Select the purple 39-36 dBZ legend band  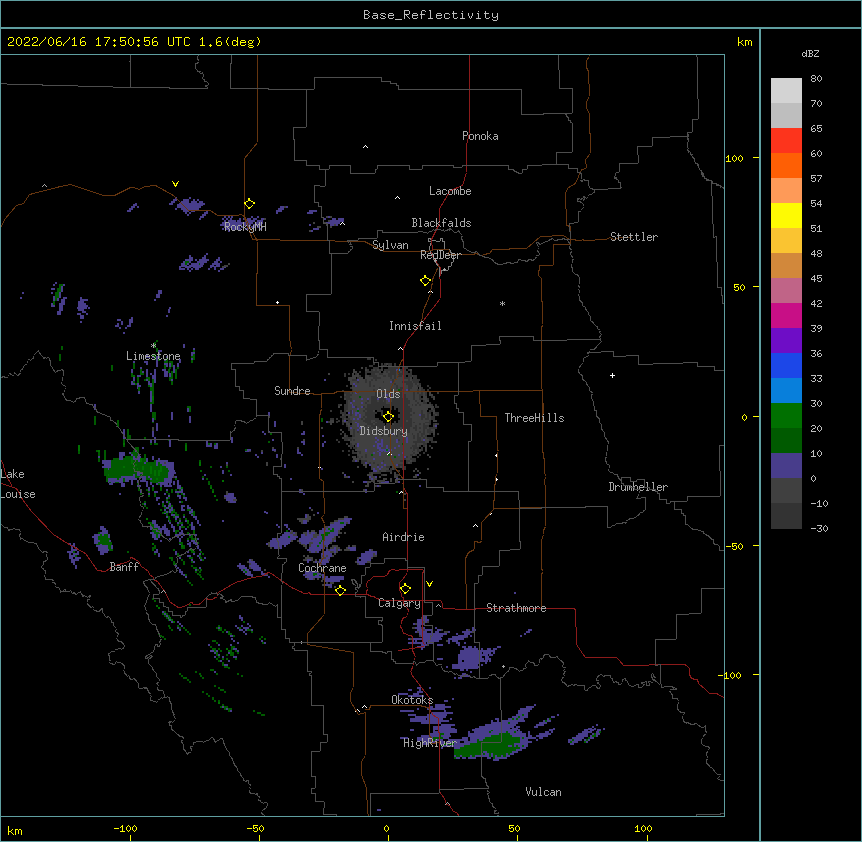point(786,340)
